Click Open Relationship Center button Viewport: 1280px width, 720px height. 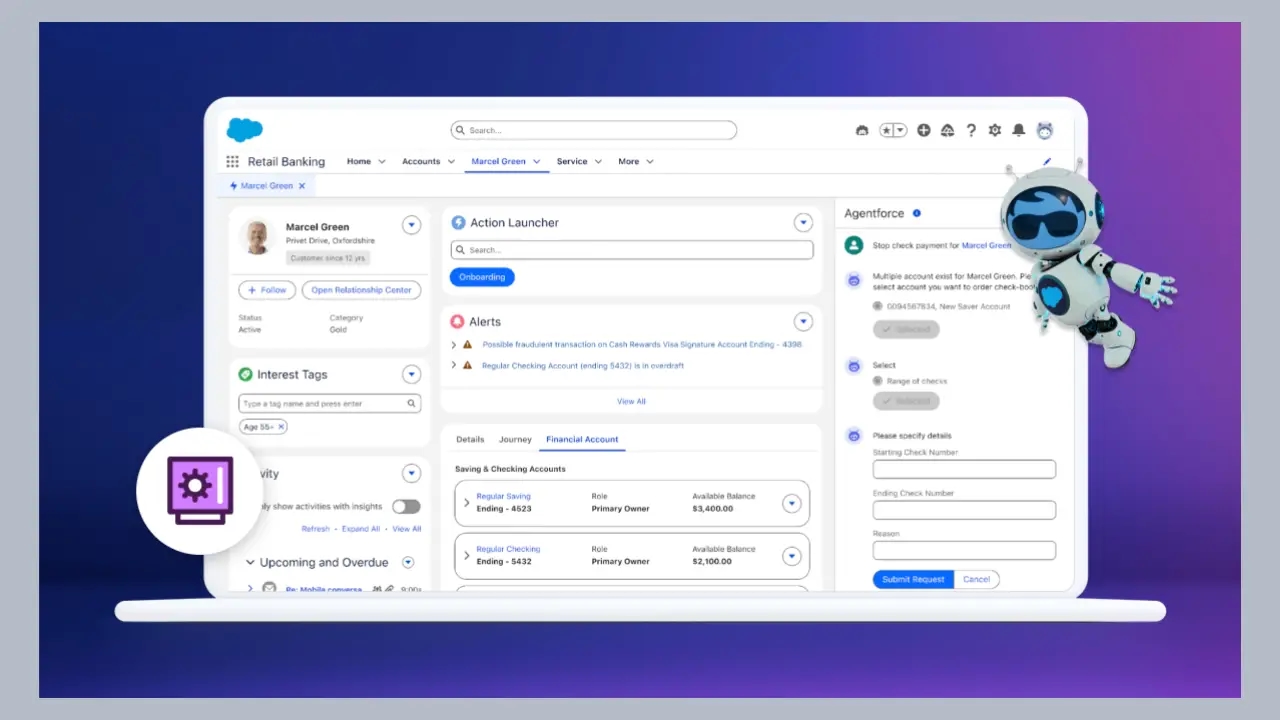(x=361, y=290)
